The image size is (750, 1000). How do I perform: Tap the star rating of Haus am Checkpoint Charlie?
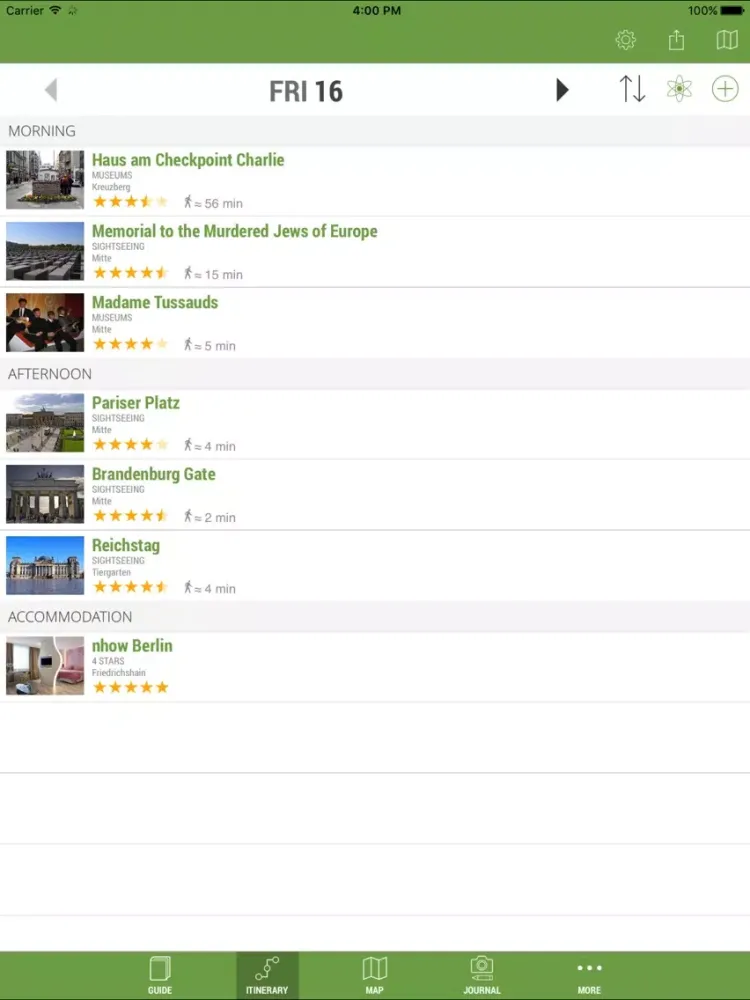click(131, 202)
